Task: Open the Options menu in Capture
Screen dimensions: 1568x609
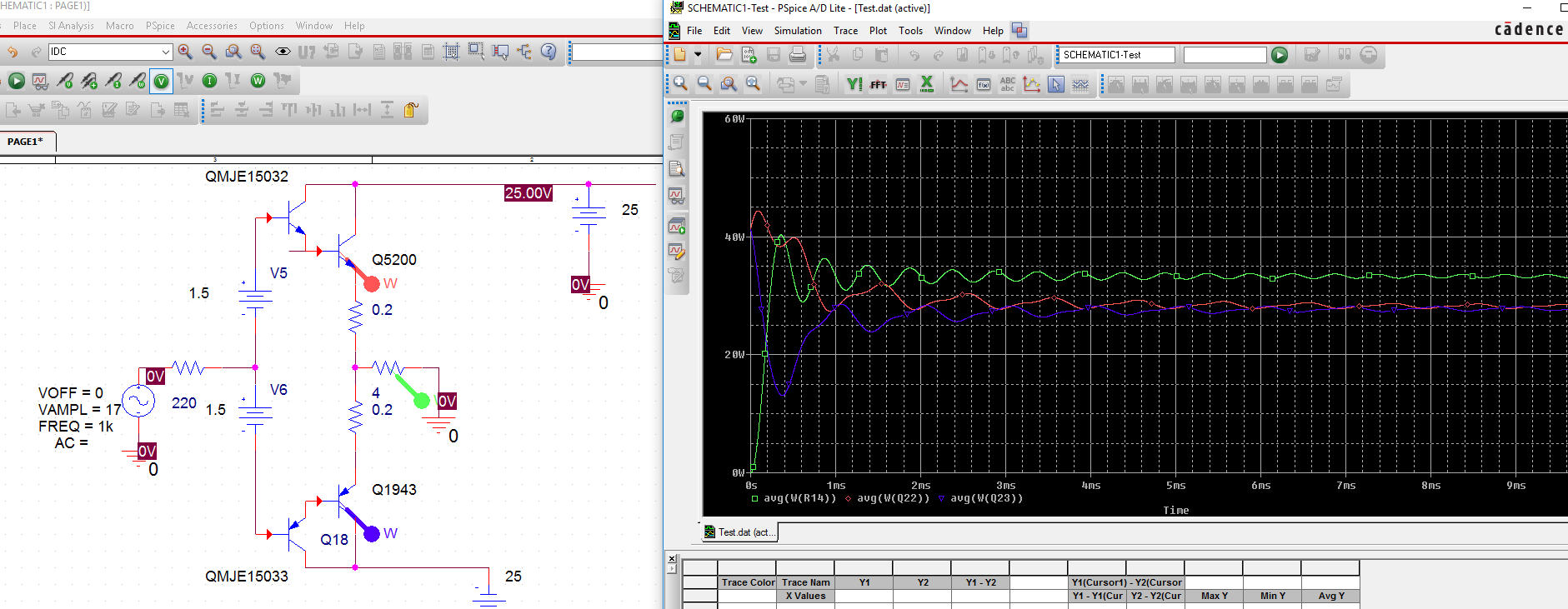Action: (267, 26)
